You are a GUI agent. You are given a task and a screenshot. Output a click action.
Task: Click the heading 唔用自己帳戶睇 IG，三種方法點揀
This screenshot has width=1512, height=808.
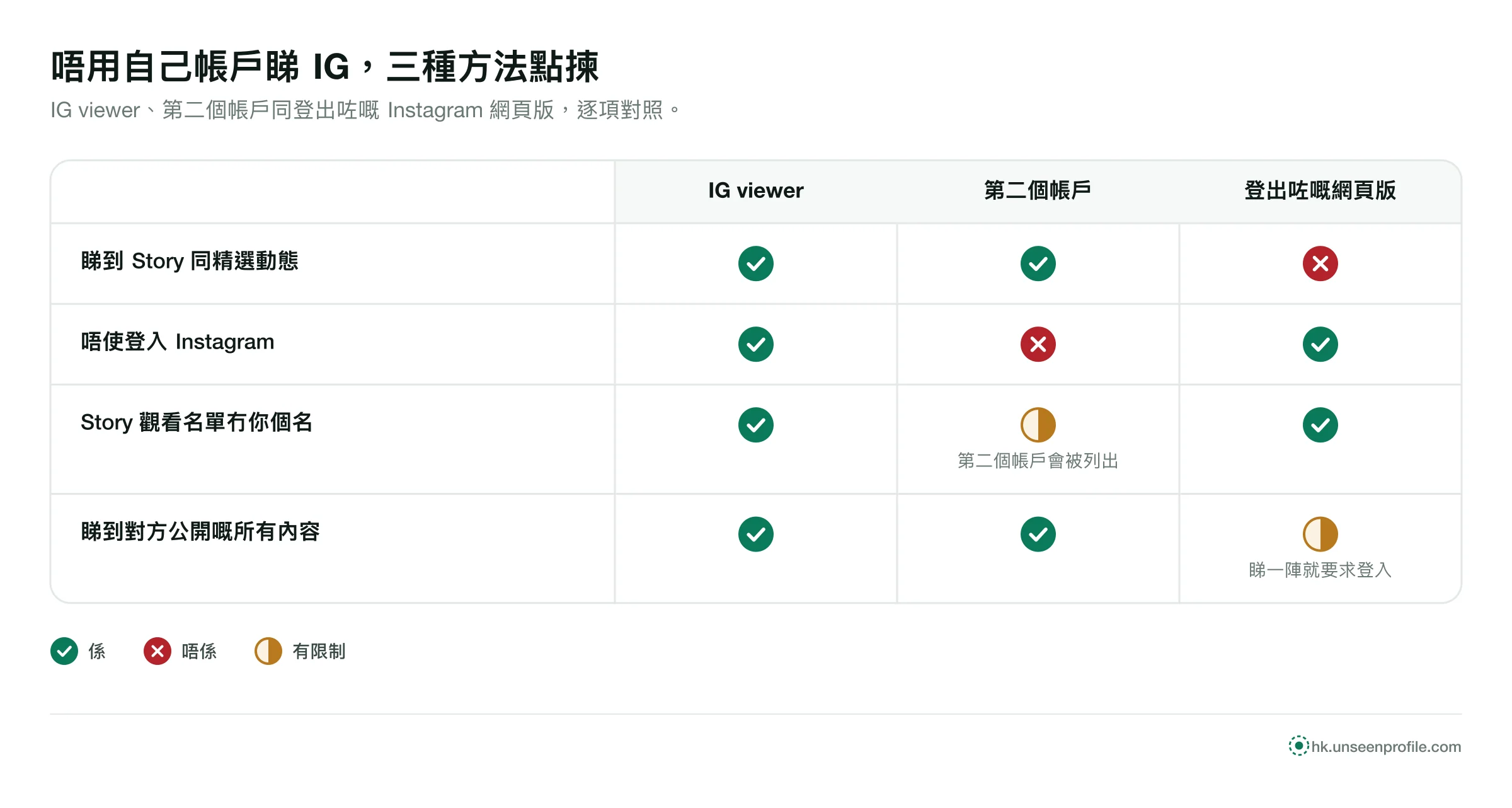coord(324,67)
